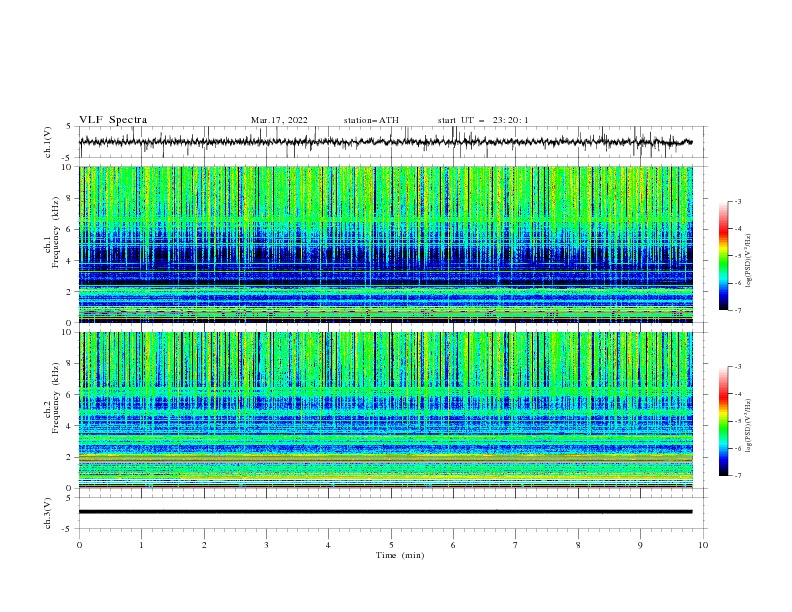The width and height of the screenshot is (792, 612).
Task: Click the "Mar.17, 2022" date label
Action: (279, 120)
